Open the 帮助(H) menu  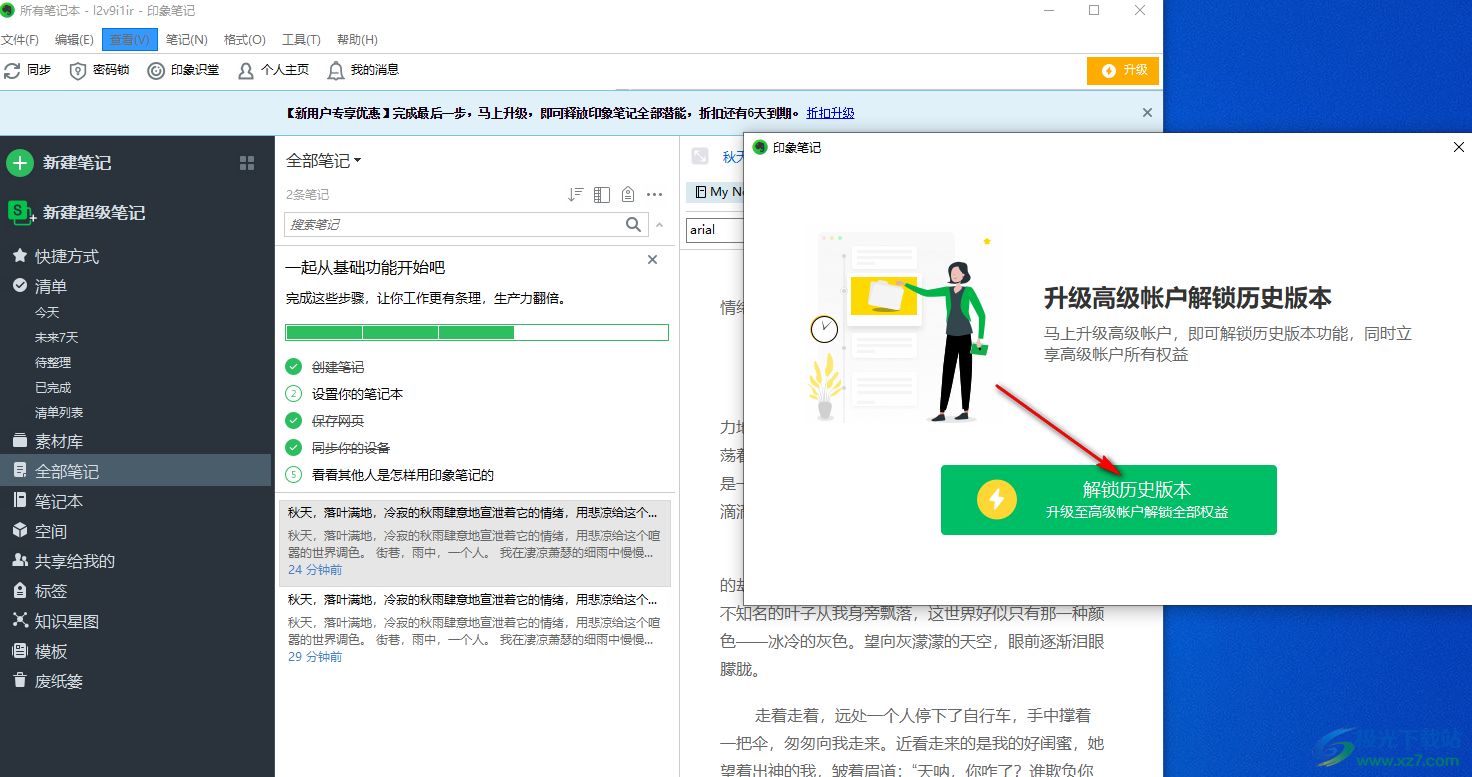(x=357, y=40)
